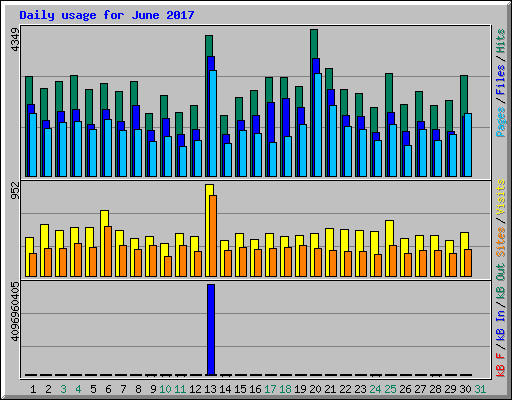This screenshot has height=400, width=512.
Task: Click the yellow visits bar for day 30
Action: 463,254
